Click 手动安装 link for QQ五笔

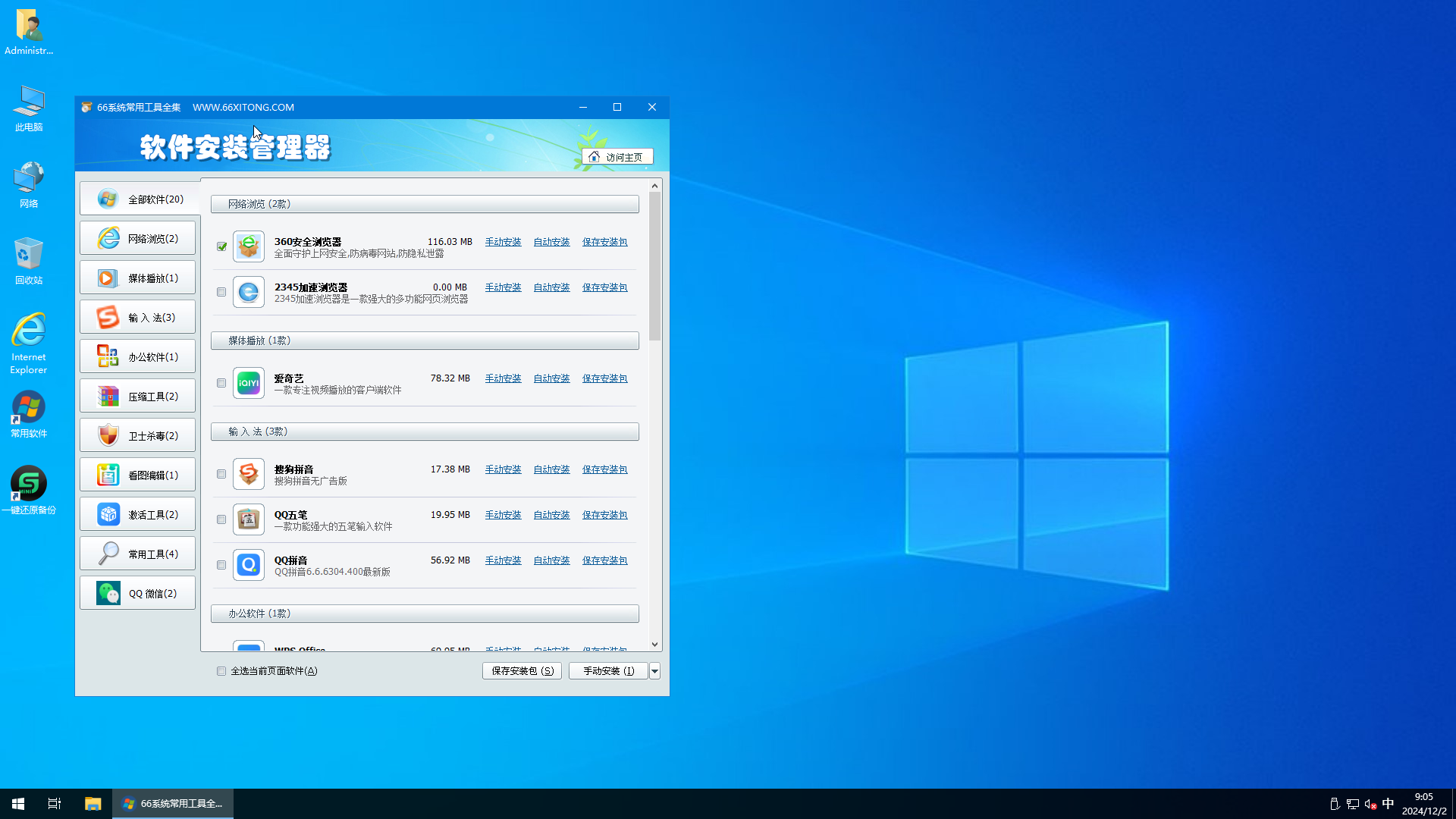pyautogui.click(x=503, y=515)
